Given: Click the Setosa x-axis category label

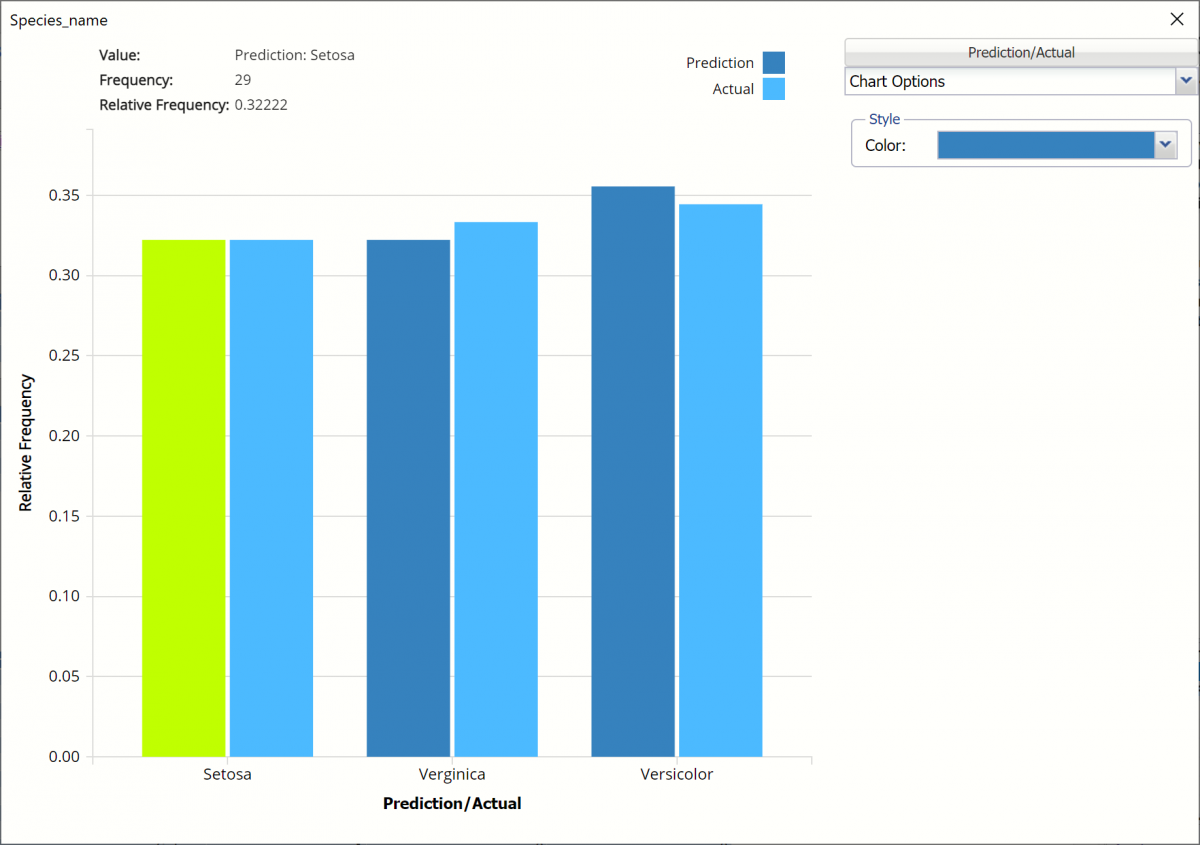Looking at the screenshot, I should (227, 774).
